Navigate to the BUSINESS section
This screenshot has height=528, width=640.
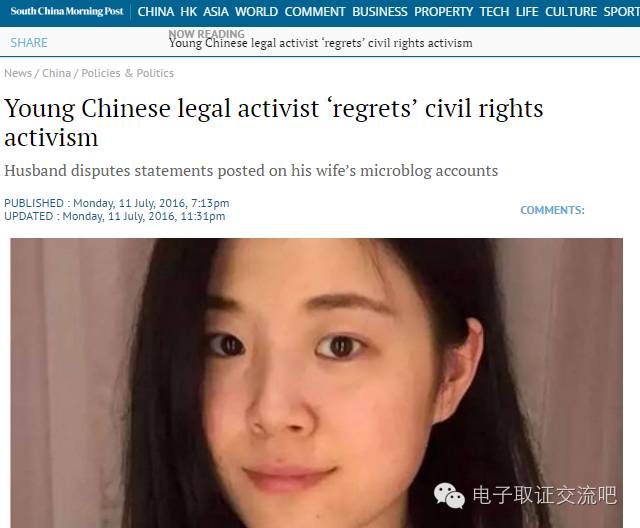coord(380,12)
